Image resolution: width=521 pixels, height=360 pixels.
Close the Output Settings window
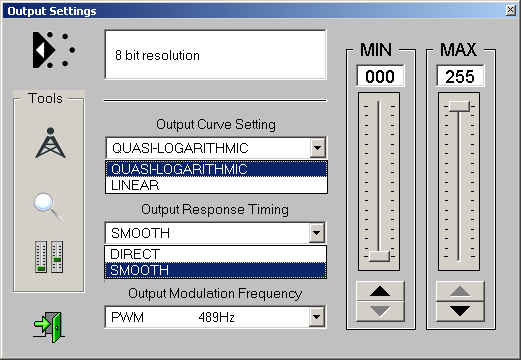pos(510,10)
